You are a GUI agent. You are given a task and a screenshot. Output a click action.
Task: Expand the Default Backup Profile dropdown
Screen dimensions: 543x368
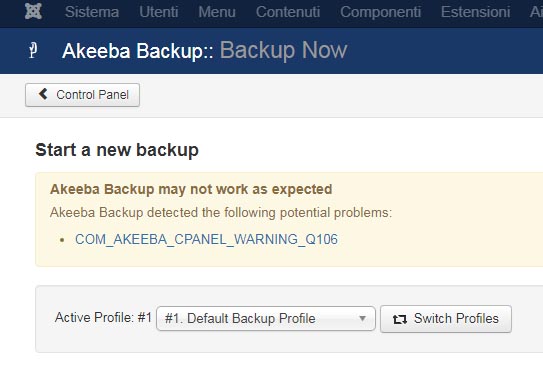click(x=266, y=318)
